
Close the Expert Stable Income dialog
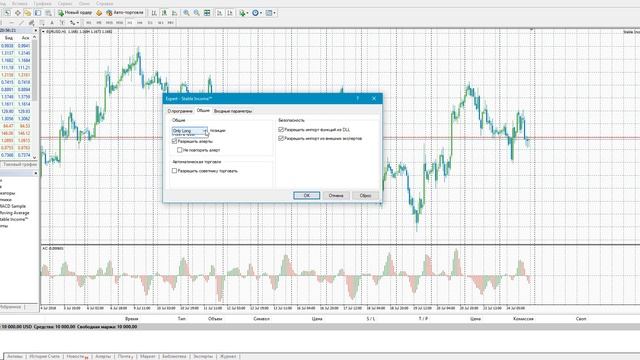pyautogui.click(x=374, y=98)
